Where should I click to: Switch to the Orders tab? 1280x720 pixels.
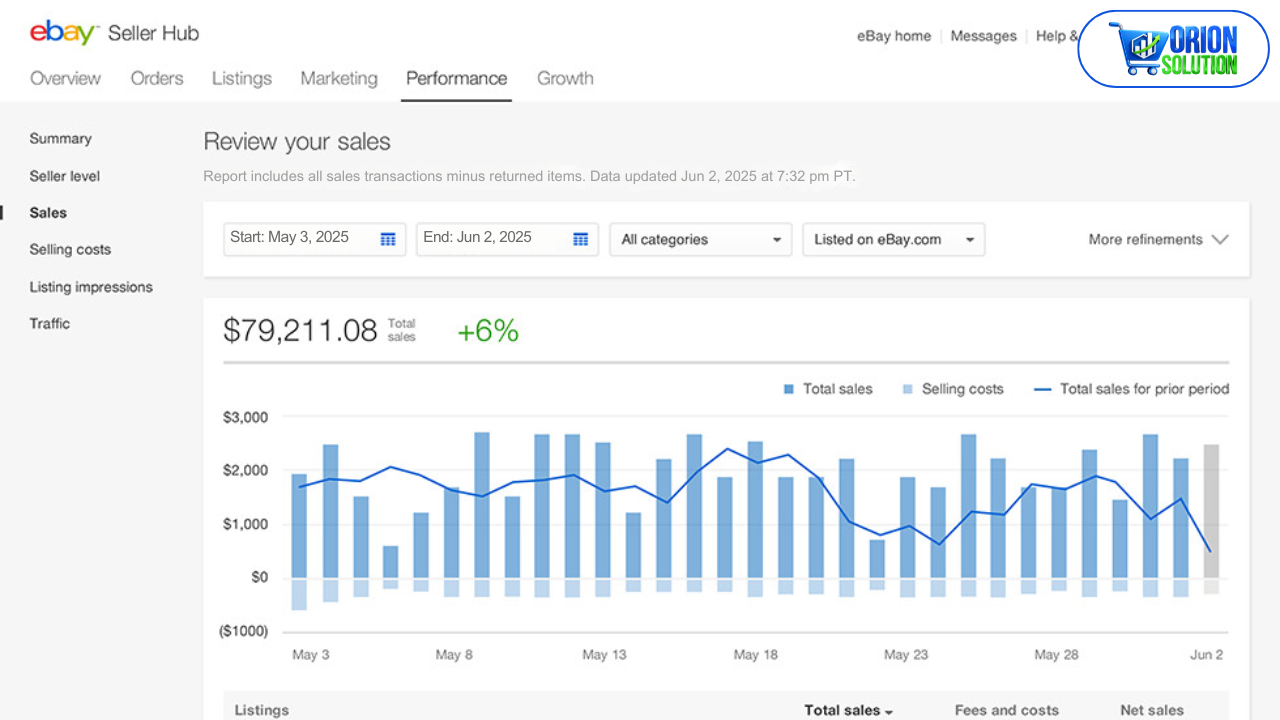[157, 78]
